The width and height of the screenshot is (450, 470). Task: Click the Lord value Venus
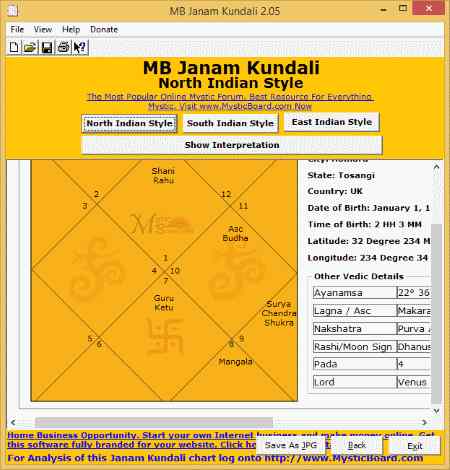(x=414, y=382)
